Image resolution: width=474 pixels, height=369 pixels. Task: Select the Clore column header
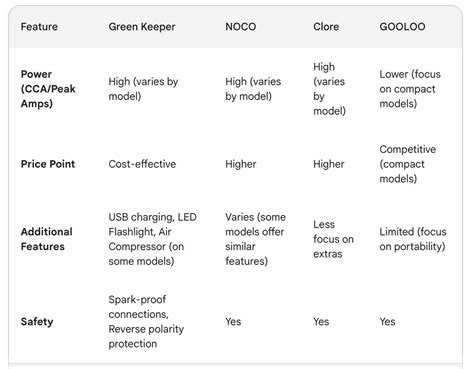(x=326, y=27)
